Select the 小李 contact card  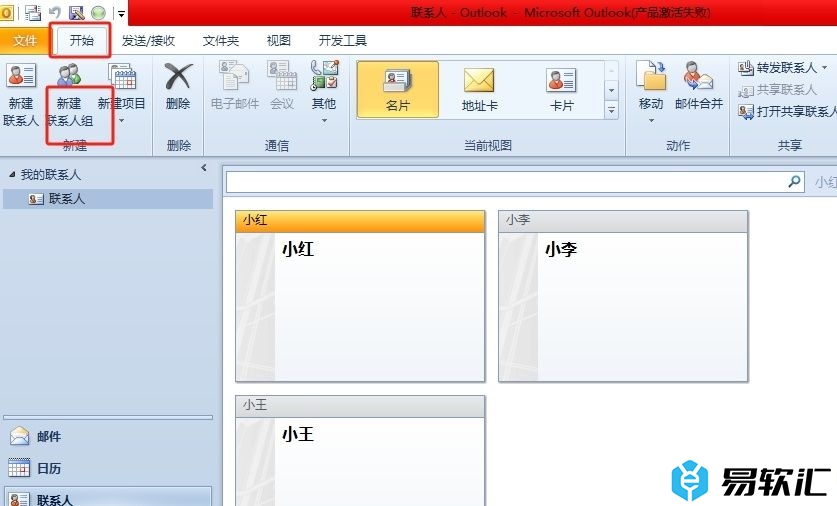[623, 296]
